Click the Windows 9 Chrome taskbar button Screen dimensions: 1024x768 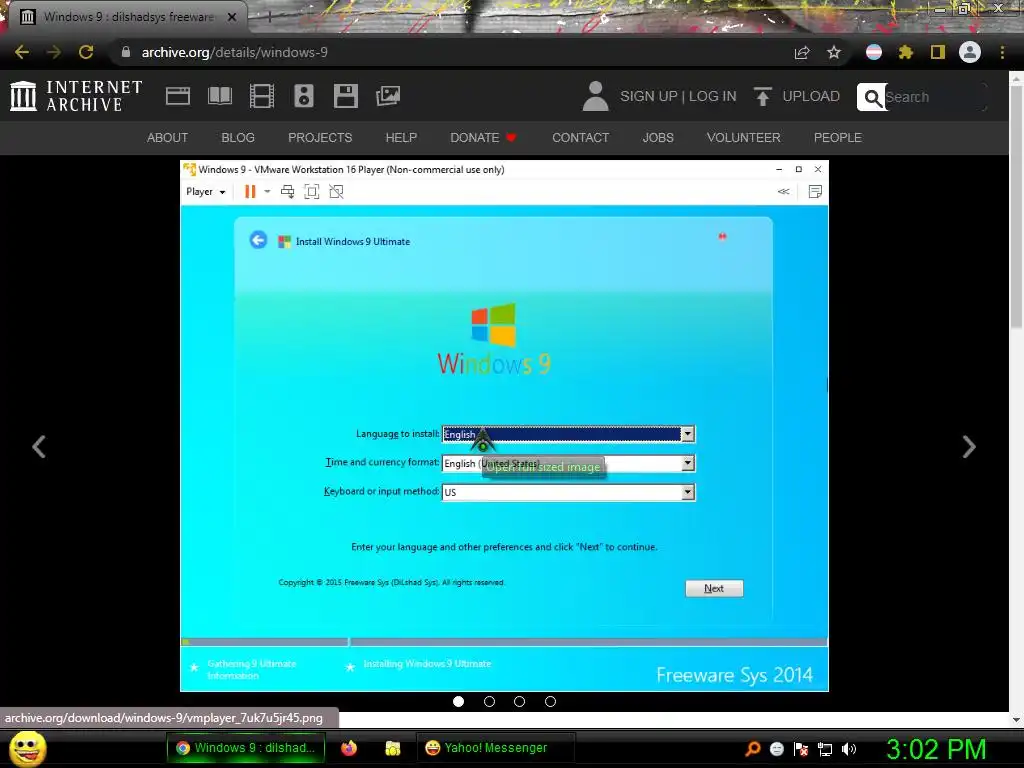tap(248, 748)
